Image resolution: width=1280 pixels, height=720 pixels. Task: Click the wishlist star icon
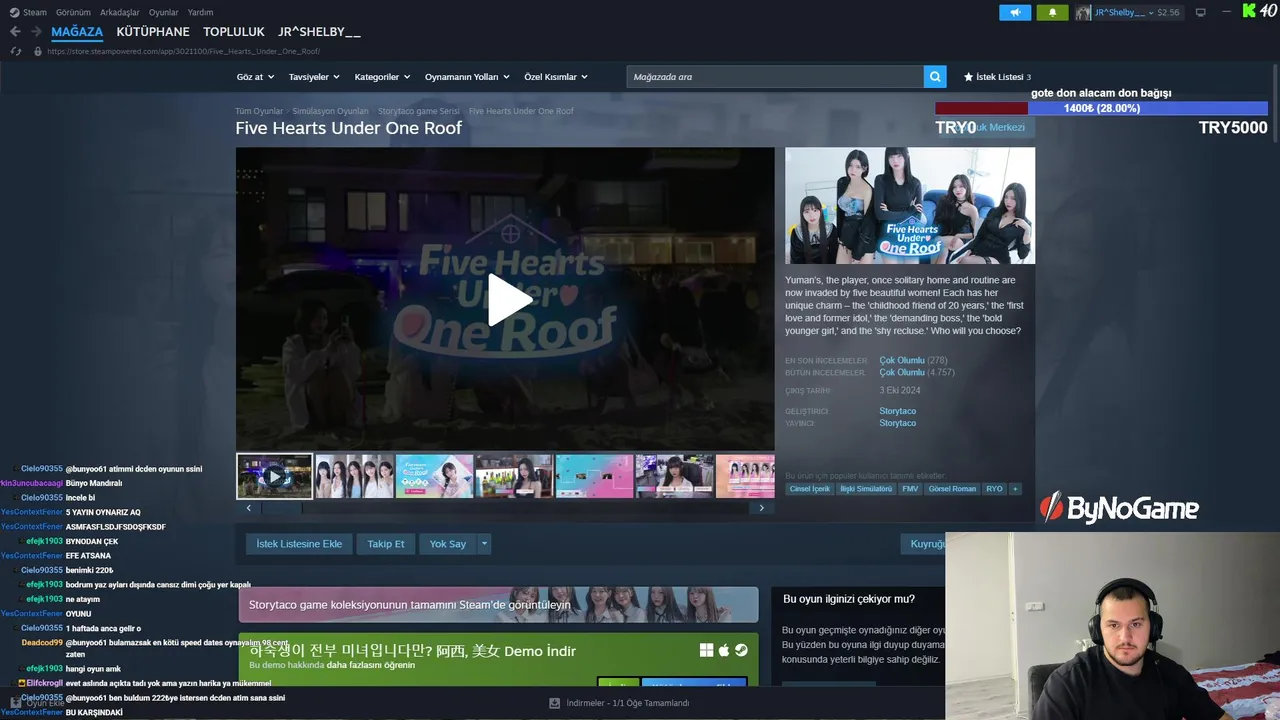click(968, 77)
